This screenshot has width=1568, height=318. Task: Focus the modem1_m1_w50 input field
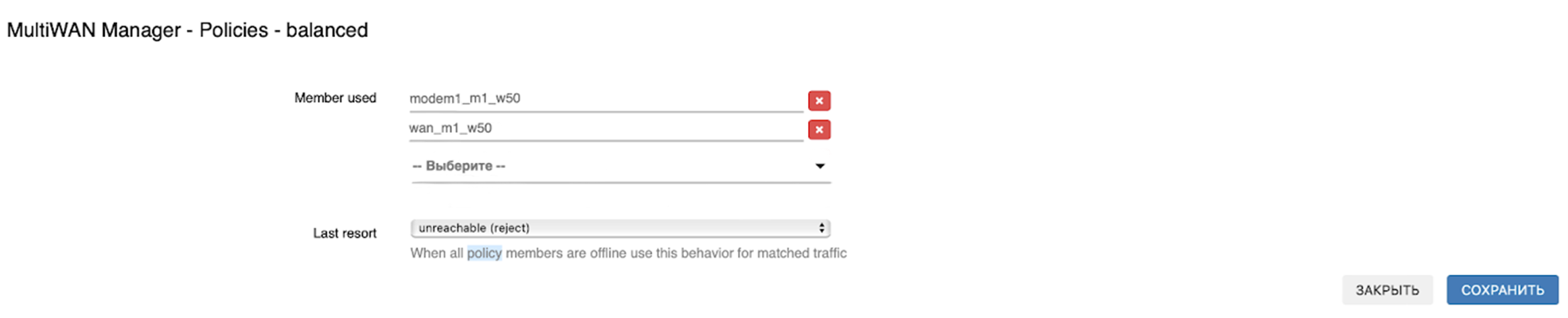(x=605, y=99)
